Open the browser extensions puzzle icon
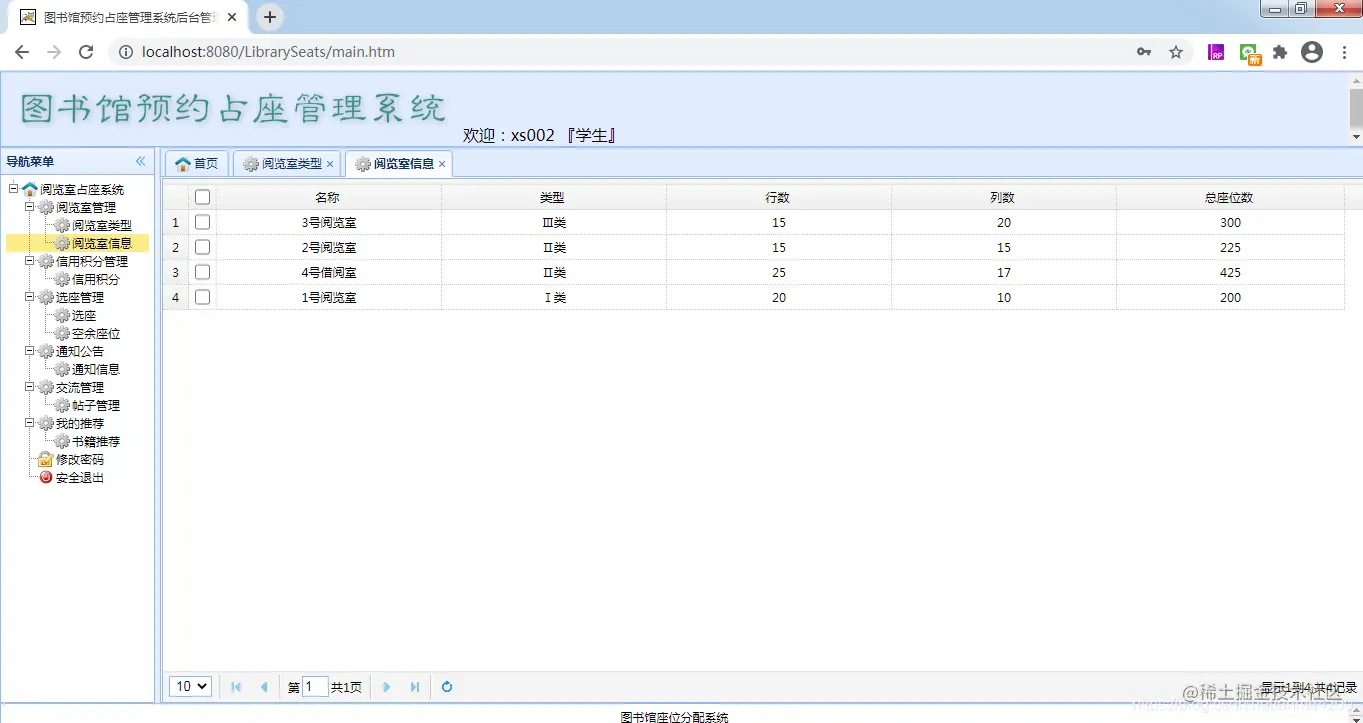The width and height of the screenshot is (1363, 723). (x=1280, y=52)
